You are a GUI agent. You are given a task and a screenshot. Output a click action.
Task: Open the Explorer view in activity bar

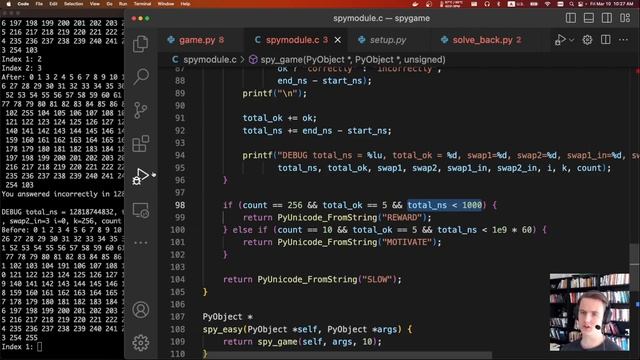pyautogui.click(x=140, y=44)
